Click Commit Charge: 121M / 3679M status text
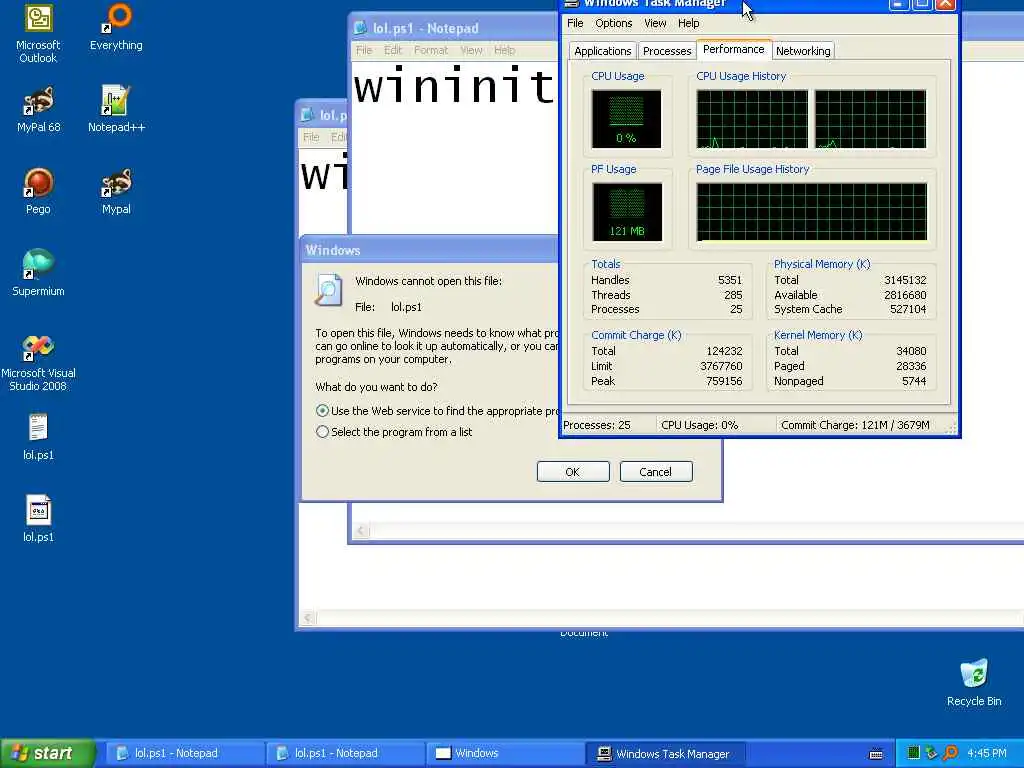 (855, 425)
